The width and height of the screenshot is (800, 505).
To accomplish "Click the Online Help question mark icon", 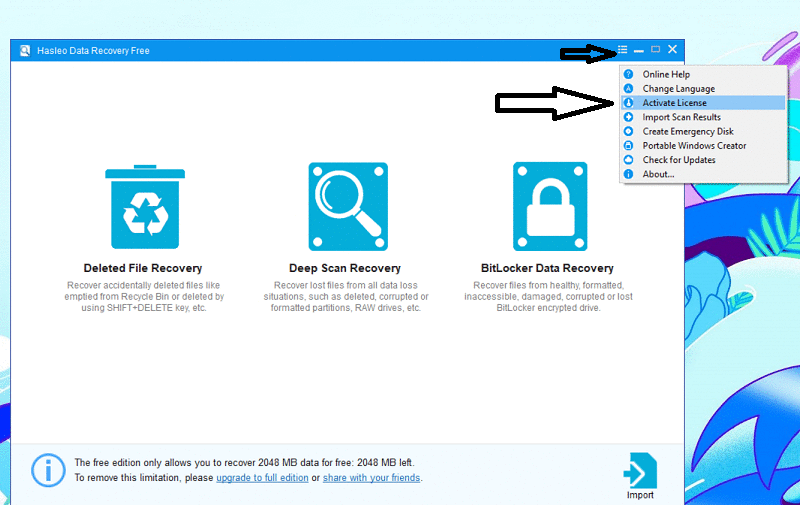I will (628, 75).
